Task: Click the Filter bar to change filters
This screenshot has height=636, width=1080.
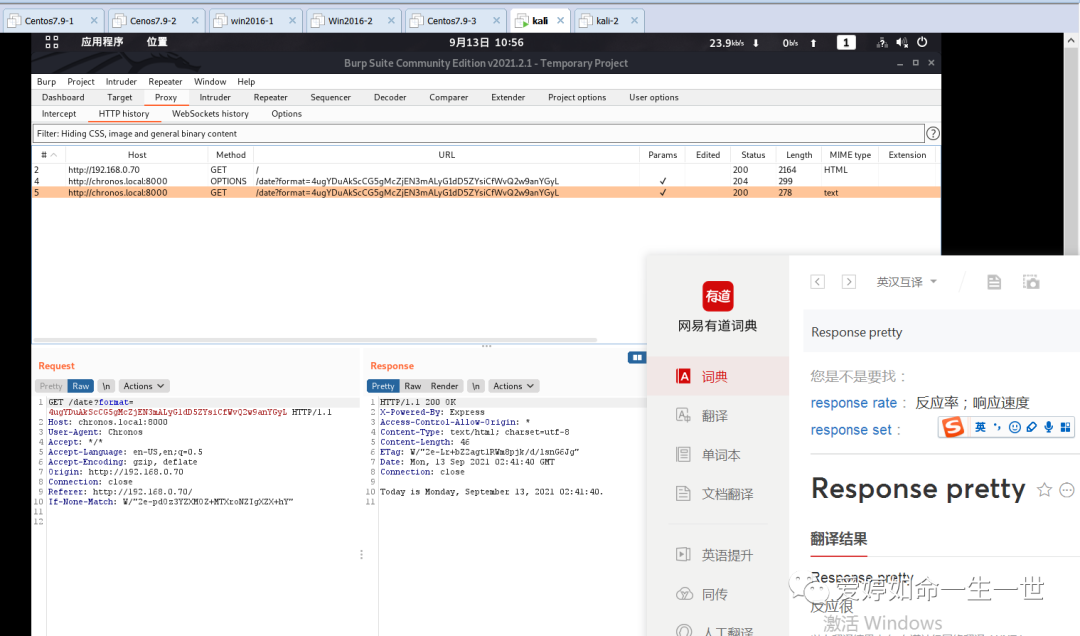Action: tap(478, 134)
